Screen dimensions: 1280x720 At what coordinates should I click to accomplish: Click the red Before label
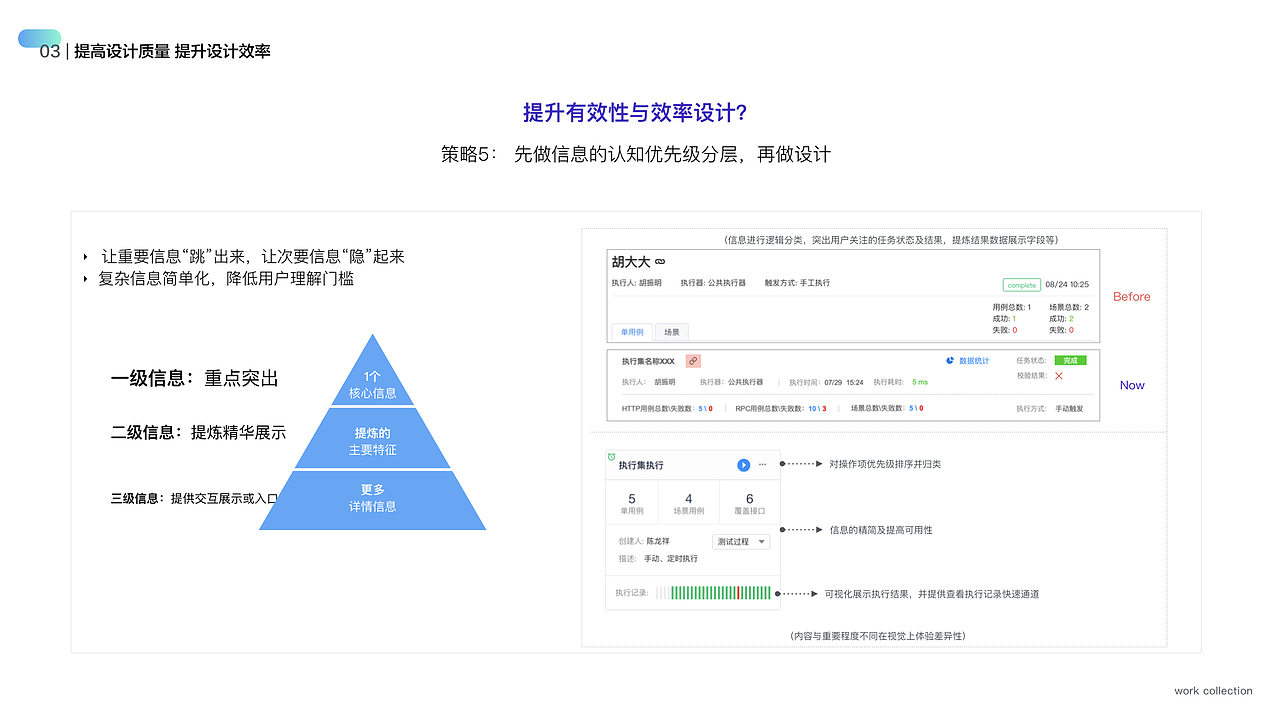tap(1131, 297)
